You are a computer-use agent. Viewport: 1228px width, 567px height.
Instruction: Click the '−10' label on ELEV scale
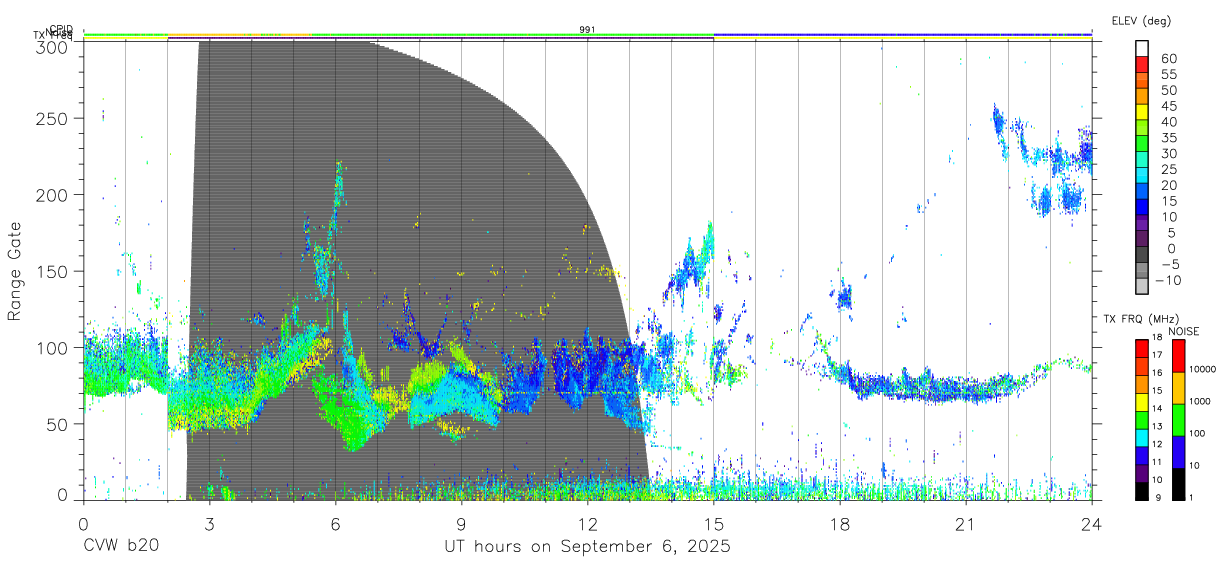[x=1169, y=280]
